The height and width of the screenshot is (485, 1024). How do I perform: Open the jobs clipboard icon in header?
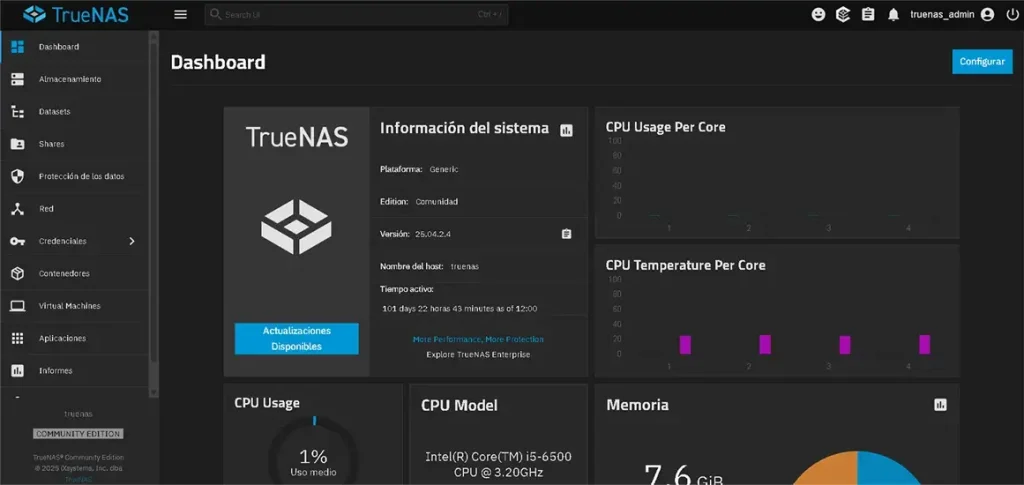tap(868, 14)
